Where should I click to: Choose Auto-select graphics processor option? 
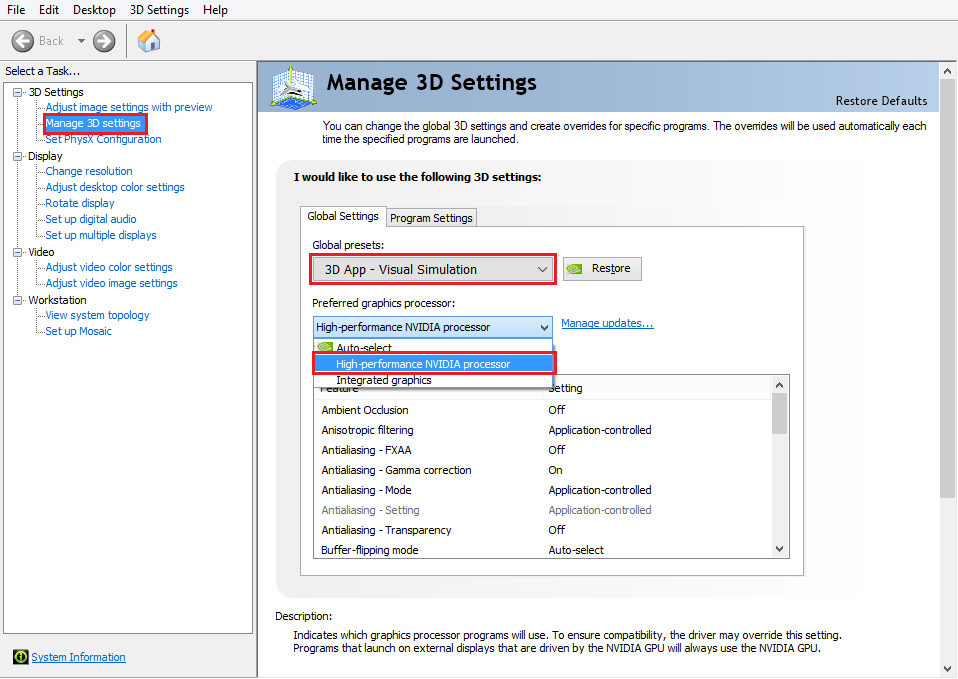pyautogui.click(x=433, y=347)
